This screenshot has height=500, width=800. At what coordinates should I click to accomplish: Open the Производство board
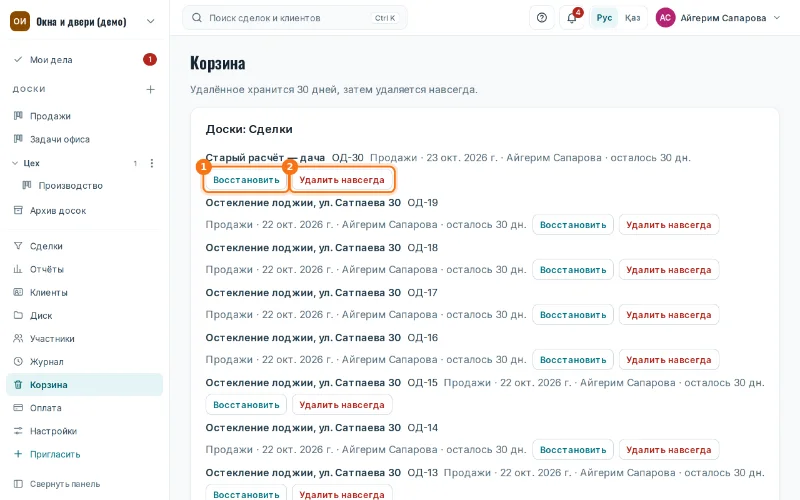click(85, 186)
